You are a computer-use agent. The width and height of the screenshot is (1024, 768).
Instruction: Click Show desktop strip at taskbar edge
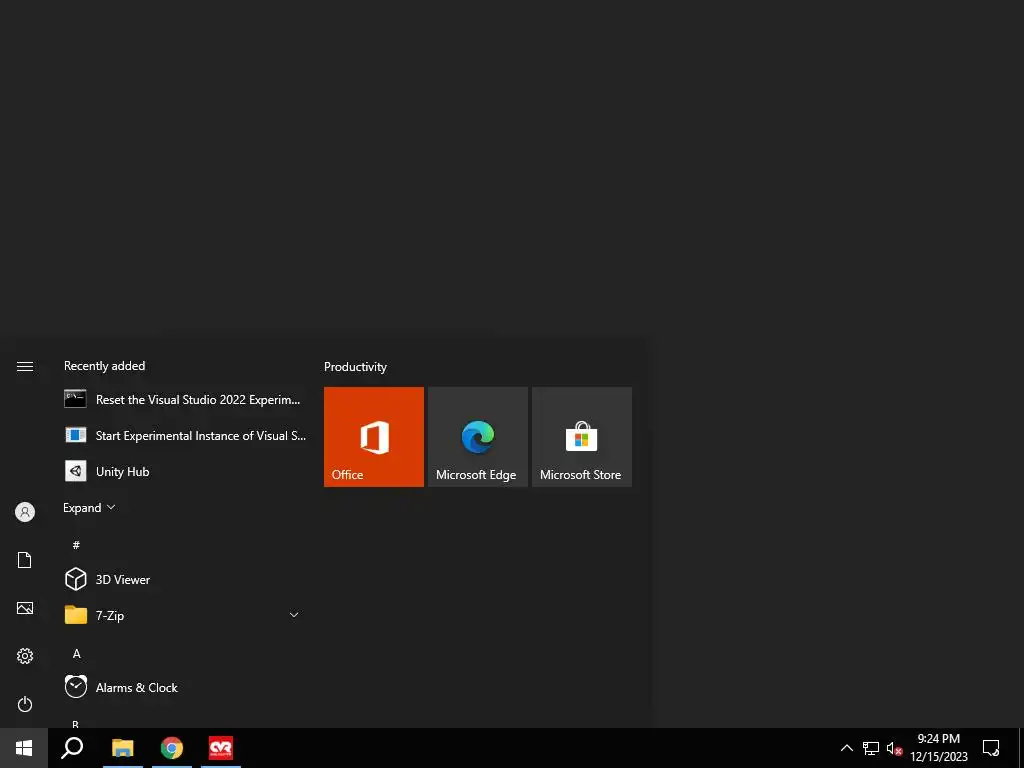pos(1021,748)
